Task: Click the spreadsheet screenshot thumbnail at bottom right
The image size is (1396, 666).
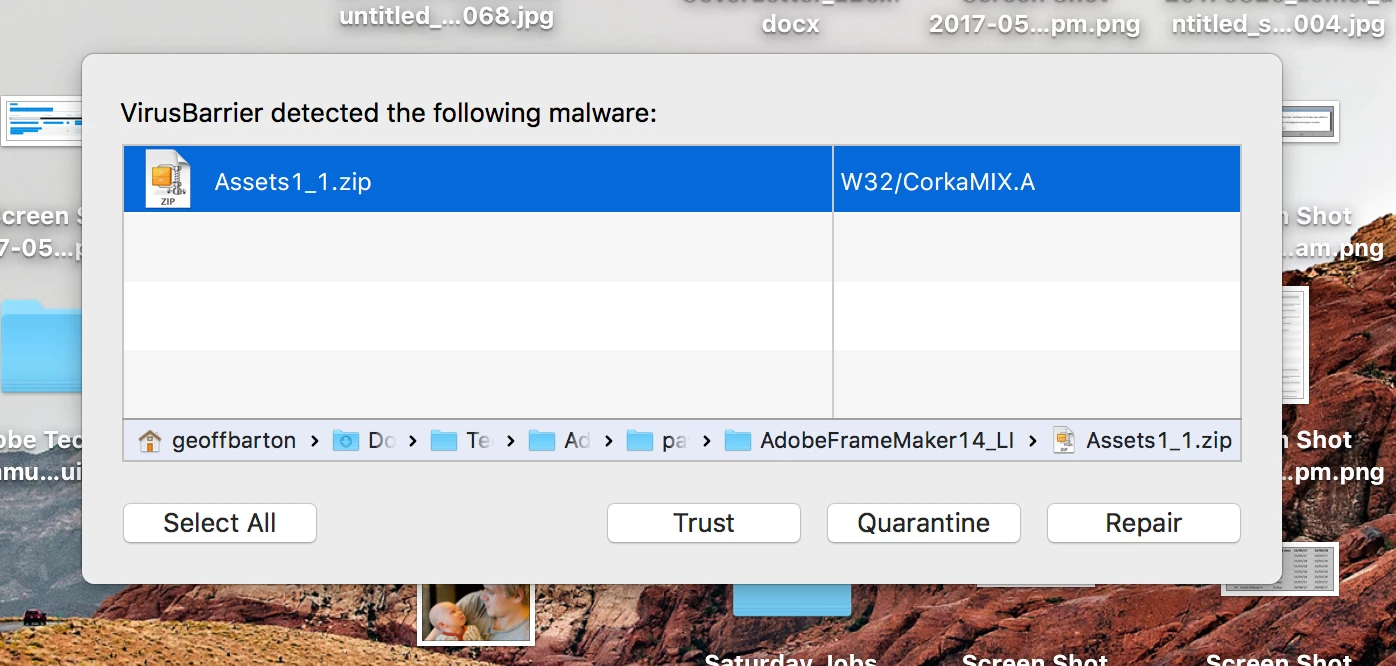Action: pos(1280,569)
